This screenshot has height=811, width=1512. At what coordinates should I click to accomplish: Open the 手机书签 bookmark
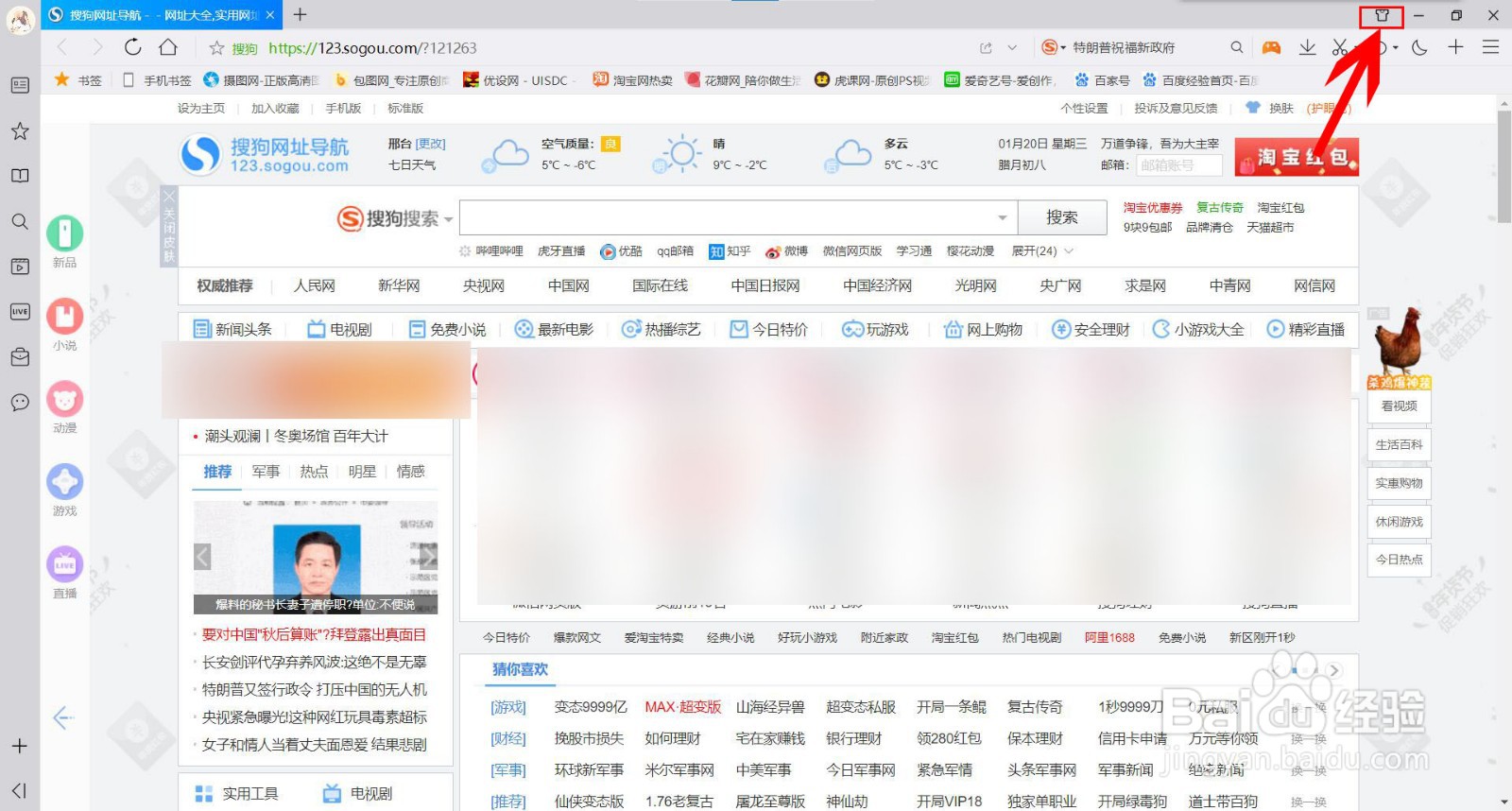pyautogui.click(x=158, y=80)
